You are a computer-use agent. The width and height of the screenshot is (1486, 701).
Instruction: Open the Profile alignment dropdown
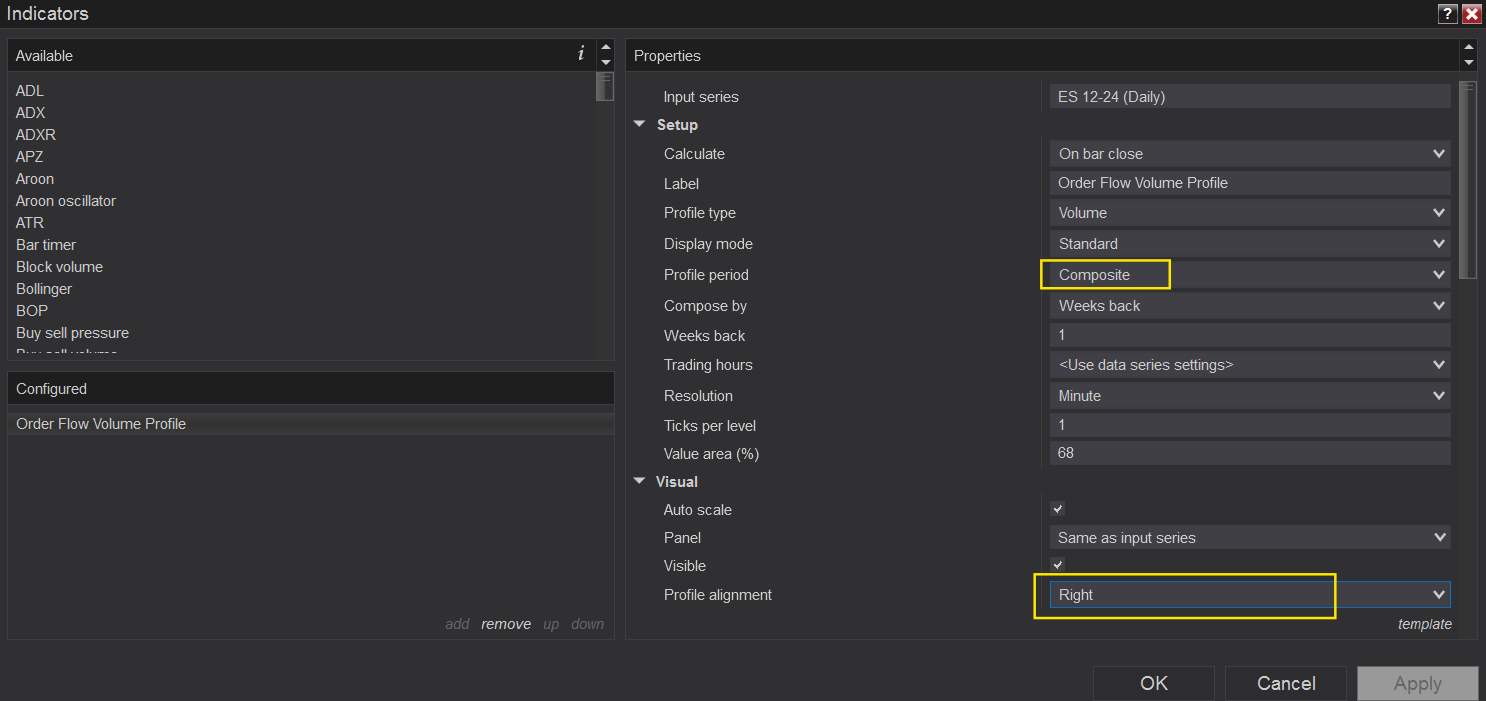pyautogui.click(x=1250, y=595)
